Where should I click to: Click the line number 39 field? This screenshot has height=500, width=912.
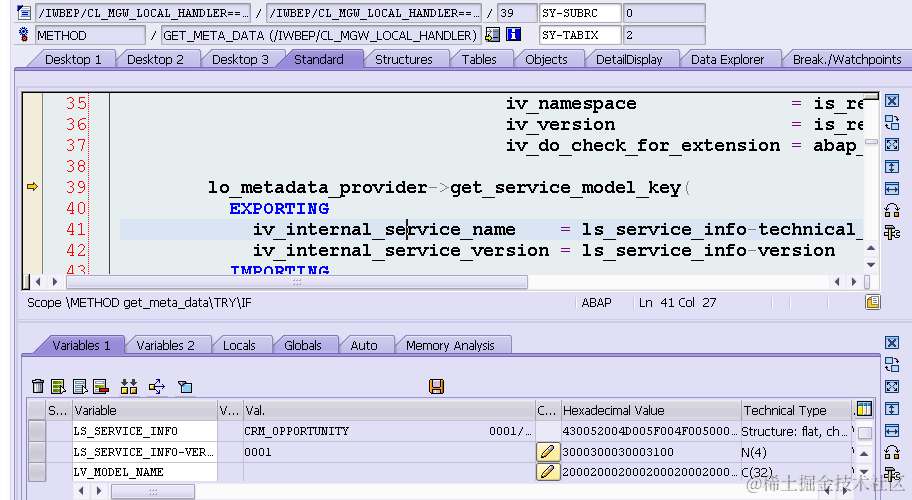pos(517,13)
